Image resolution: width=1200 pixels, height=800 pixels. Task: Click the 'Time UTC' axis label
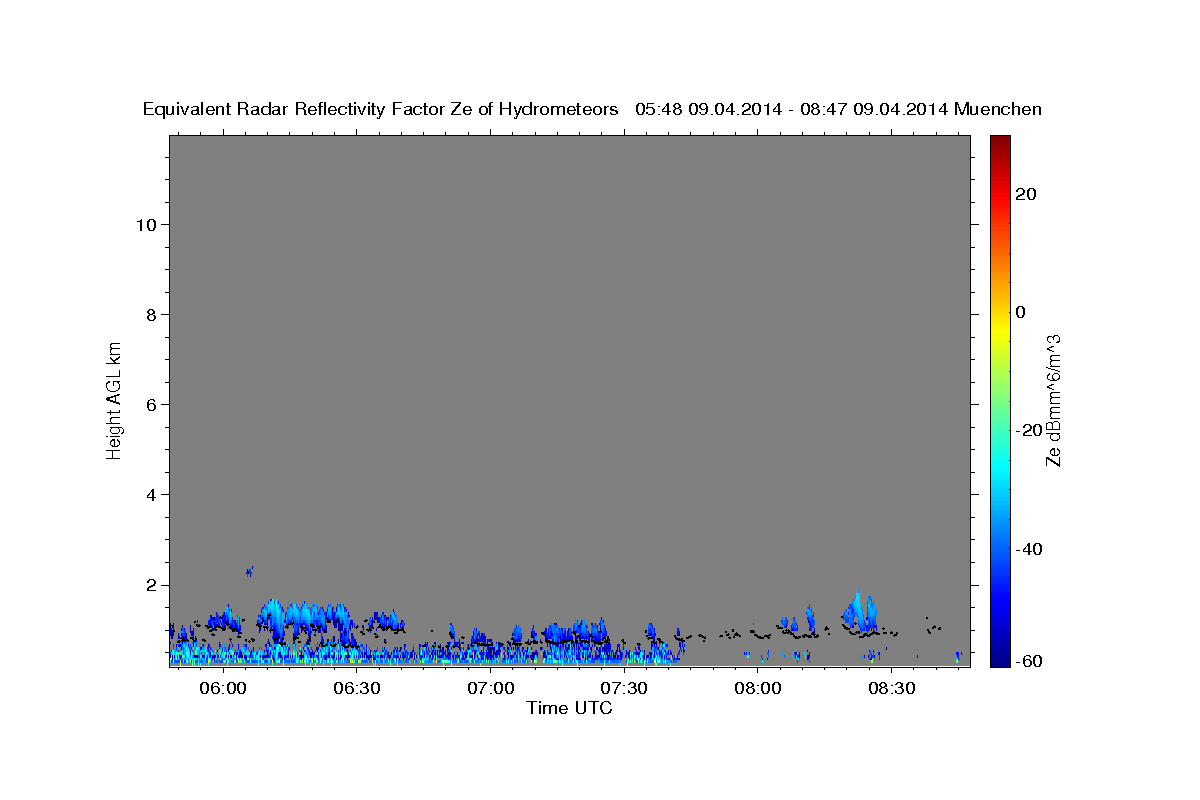(569, 708)
